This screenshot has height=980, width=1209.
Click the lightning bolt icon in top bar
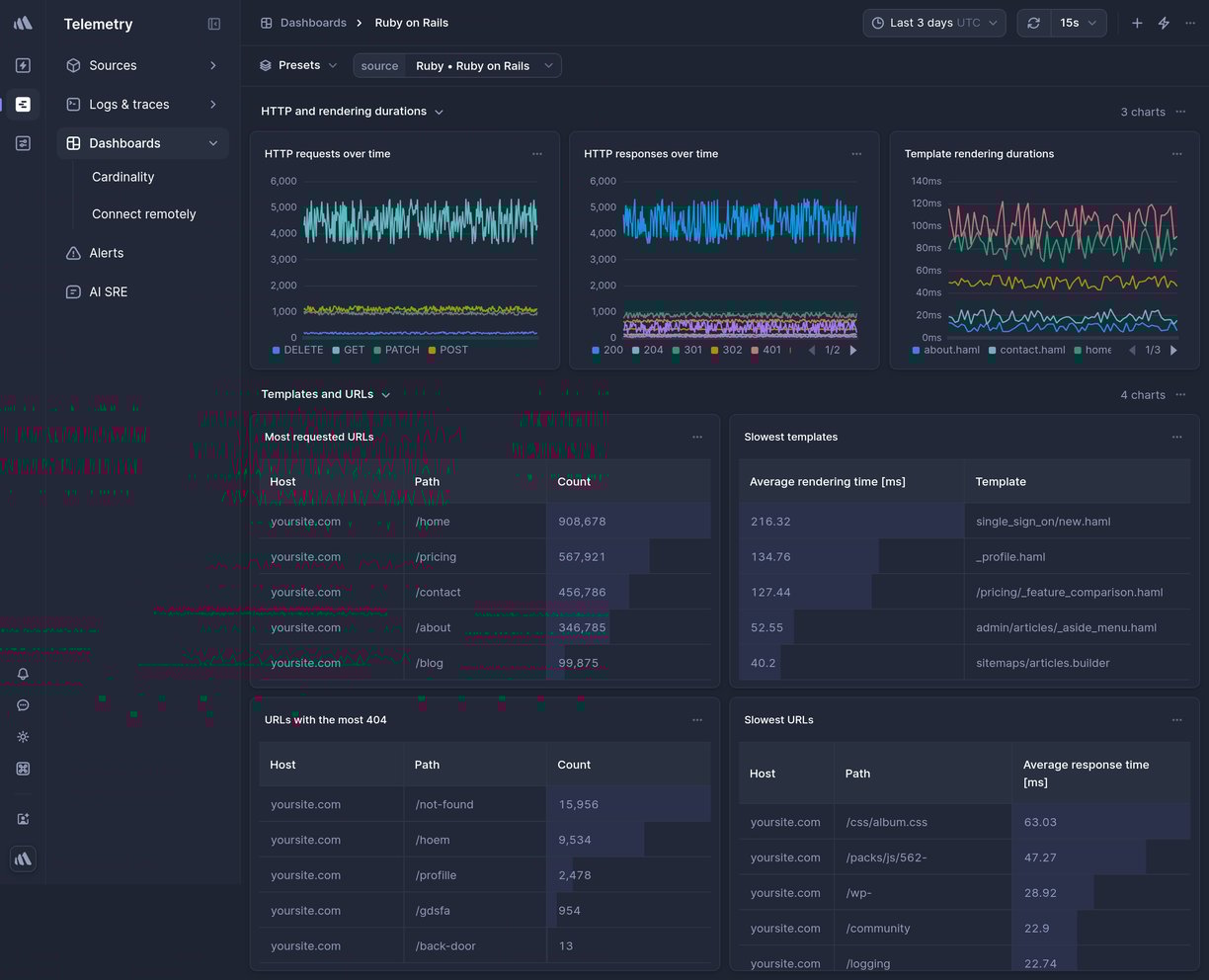[x=1164, y=23]
